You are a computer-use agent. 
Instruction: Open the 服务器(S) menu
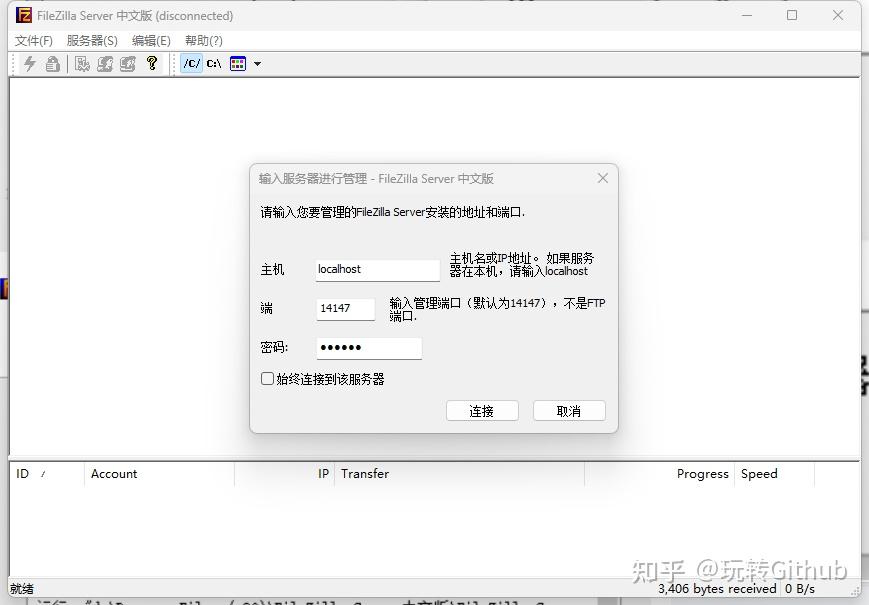click(92, 40)
